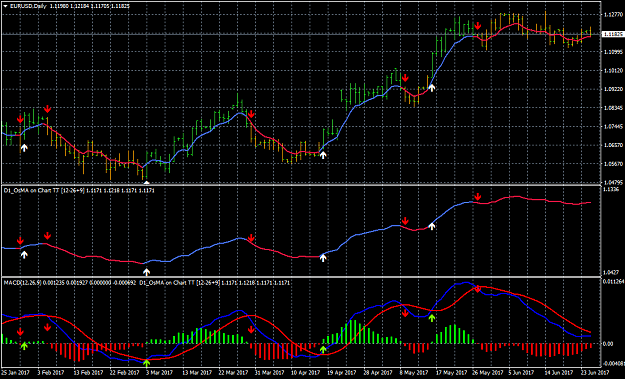
Task: Click the 14 Jun 2017 date label
Action: coord(559,373)
